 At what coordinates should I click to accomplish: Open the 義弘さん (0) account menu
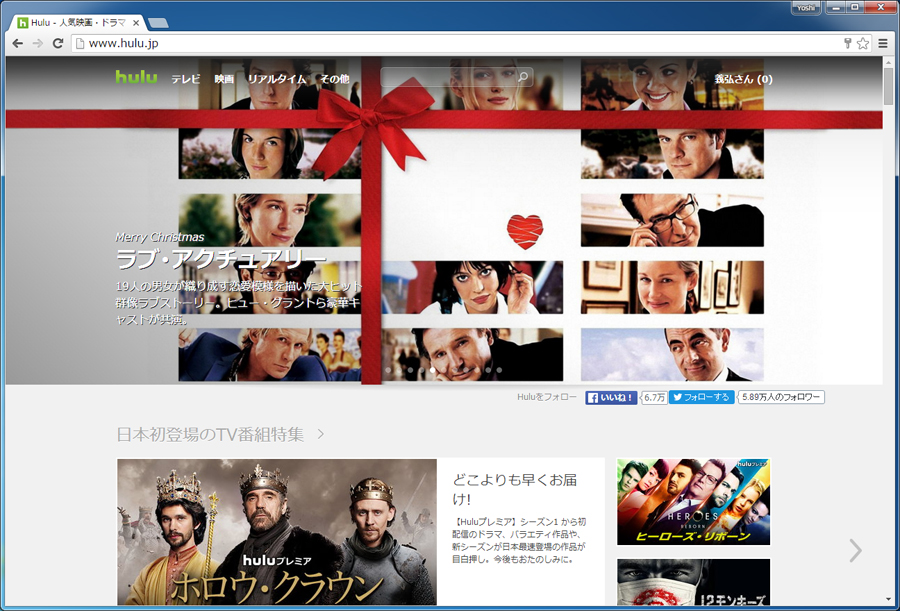tap(743, 79)
